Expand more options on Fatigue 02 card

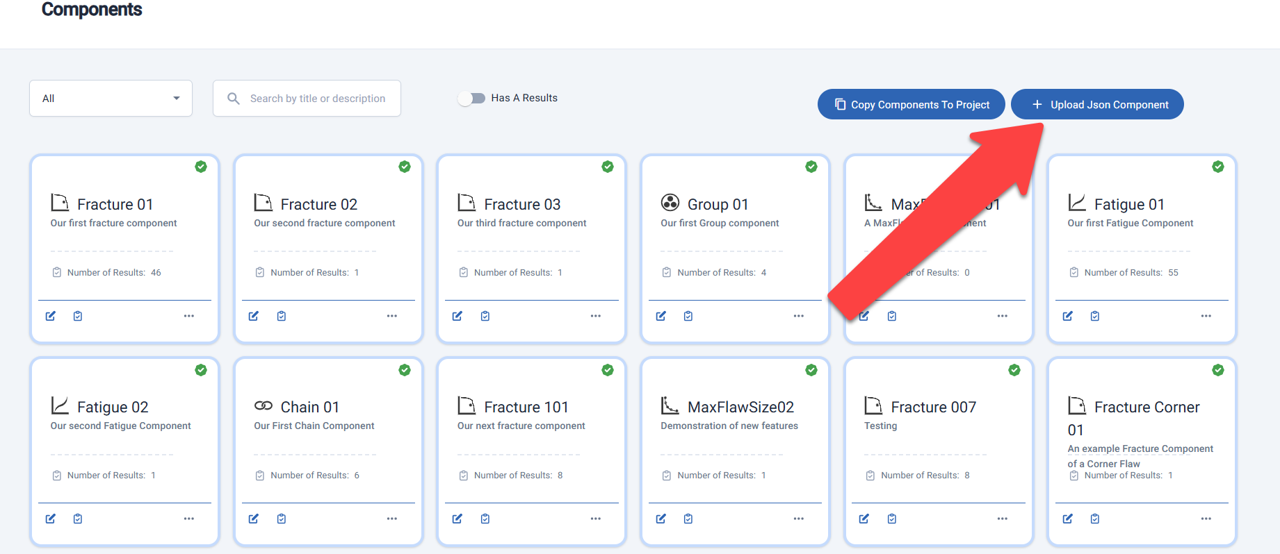(189, 519)
